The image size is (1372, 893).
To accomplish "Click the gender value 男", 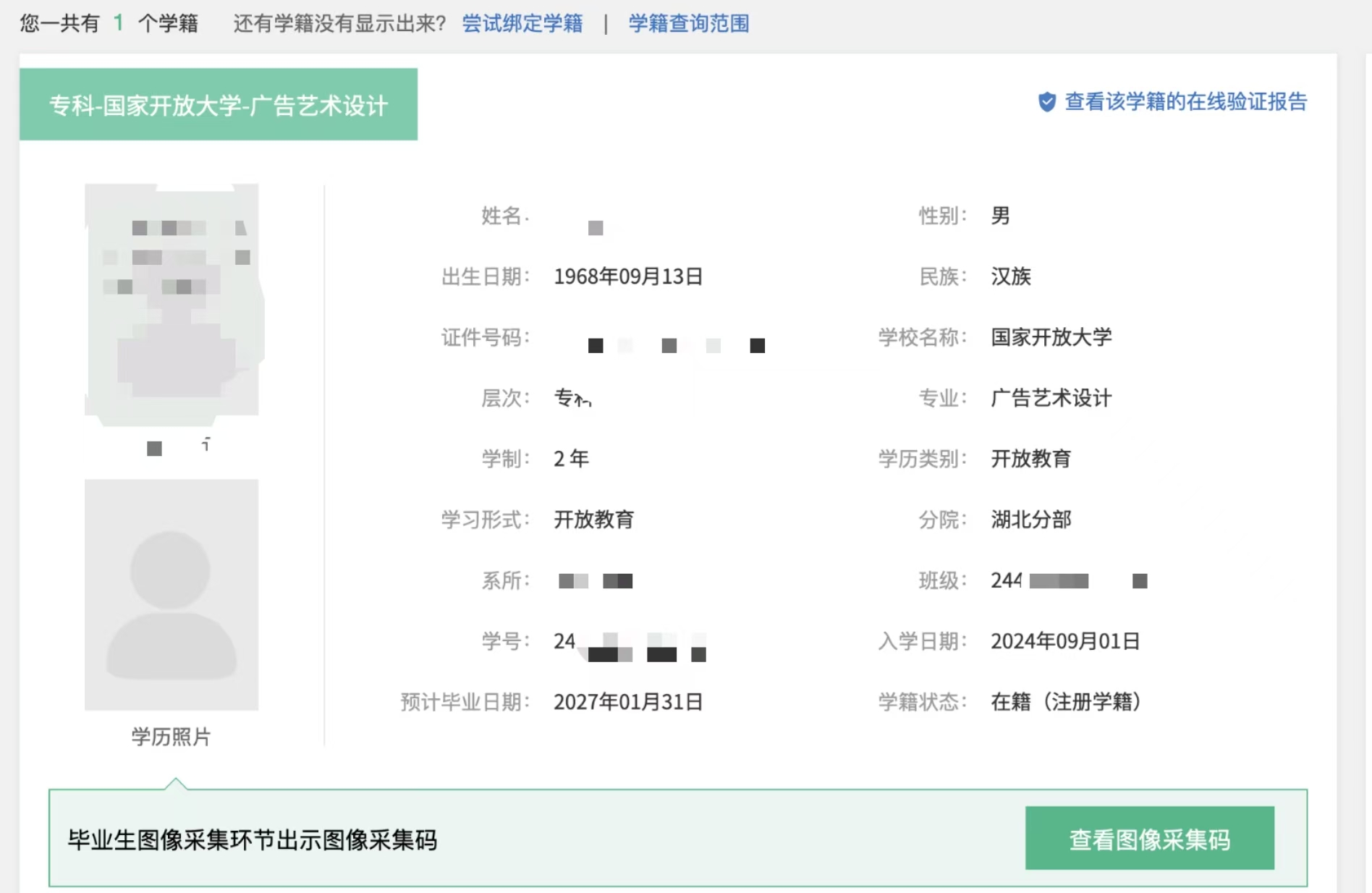I will 1001,216.
